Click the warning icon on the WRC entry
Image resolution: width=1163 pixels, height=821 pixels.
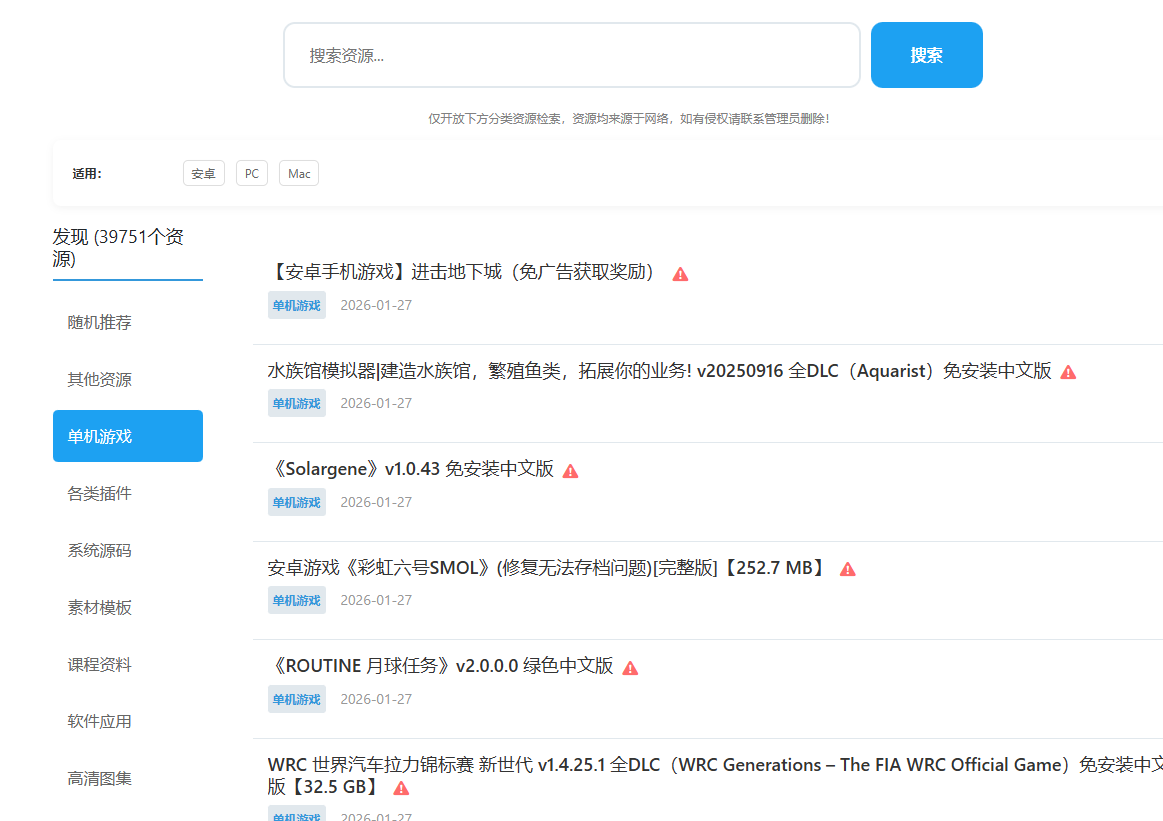tap(401, 788)
